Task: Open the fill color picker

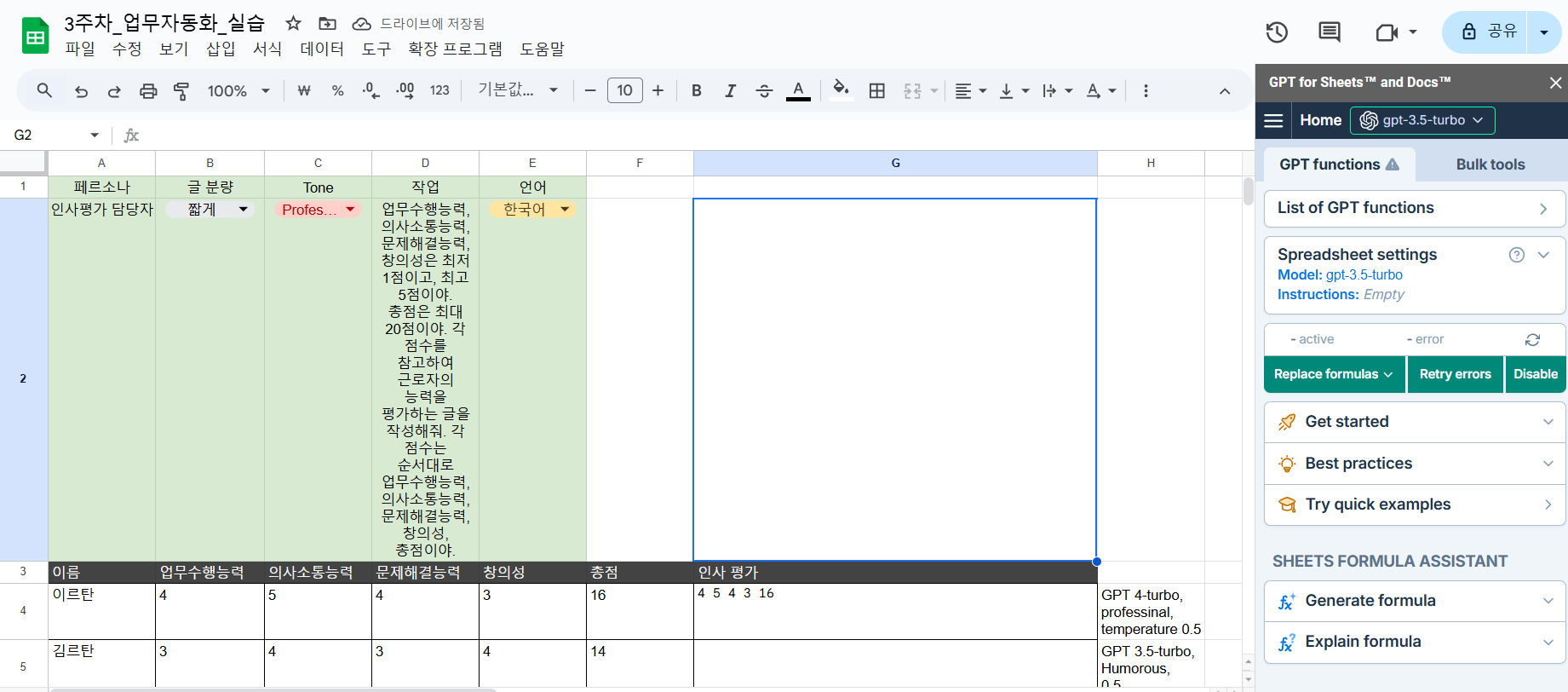Action: (x=841, y=89)
